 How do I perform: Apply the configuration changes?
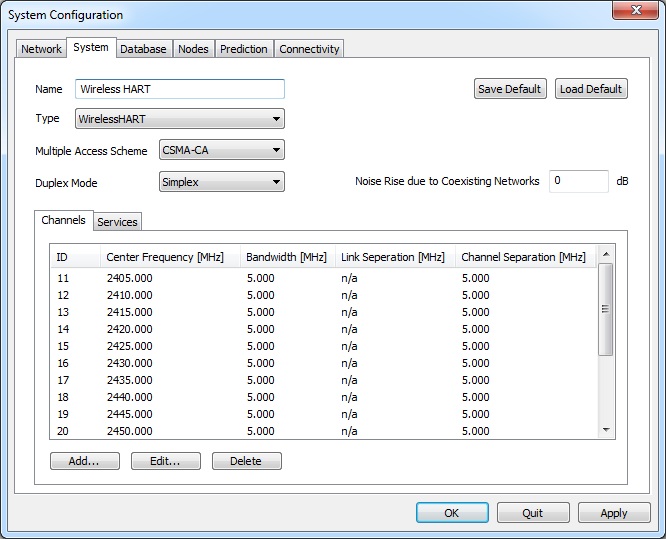tap(613, 513)
